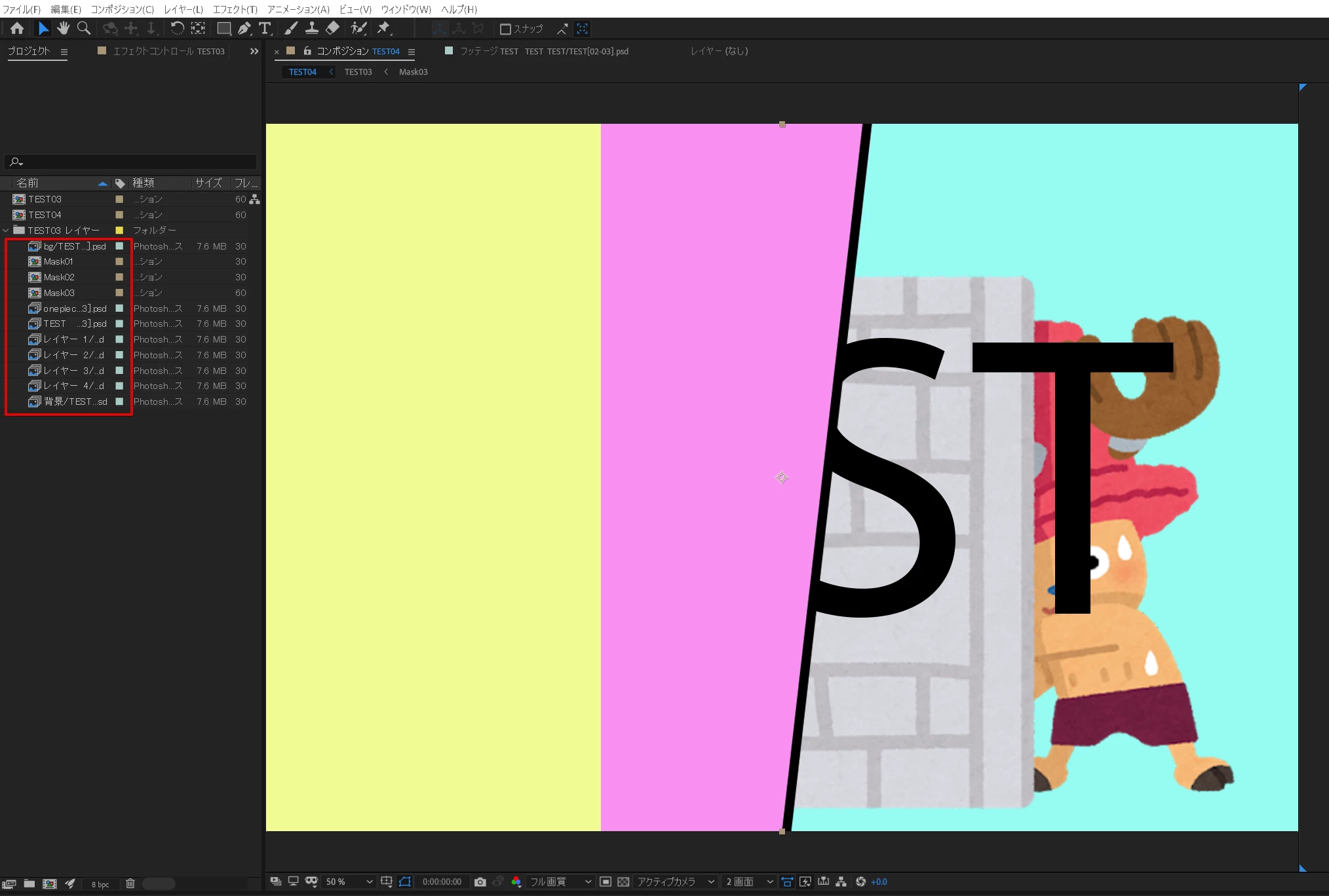Enable the スナップ snap checkbox
The image size is (1329, 896).
coord(505,29)
